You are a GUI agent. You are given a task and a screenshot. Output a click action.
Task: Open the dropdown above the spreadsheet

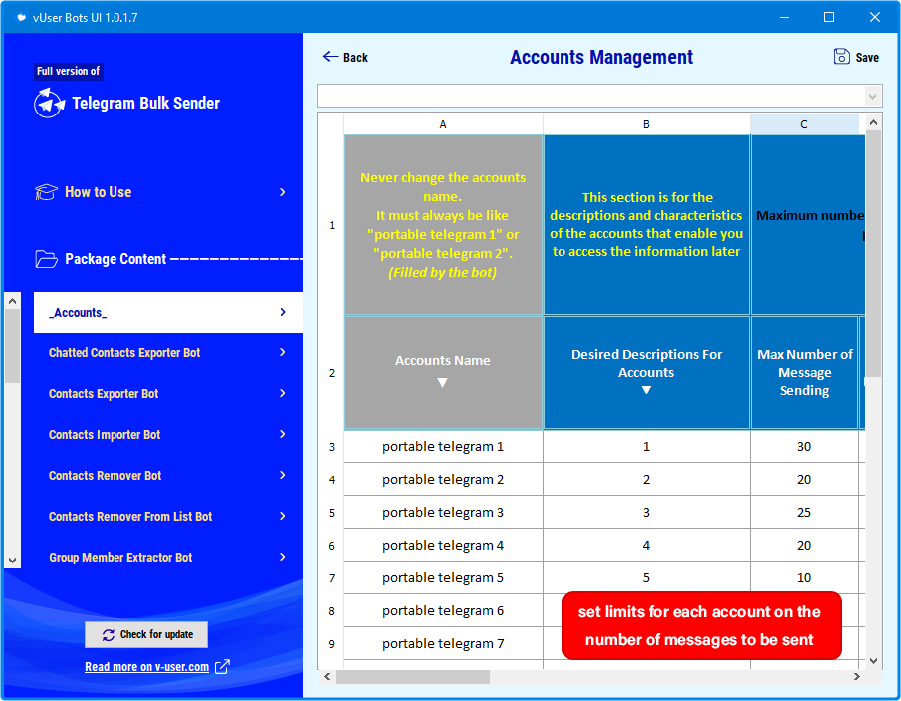[x=872, y=97]
